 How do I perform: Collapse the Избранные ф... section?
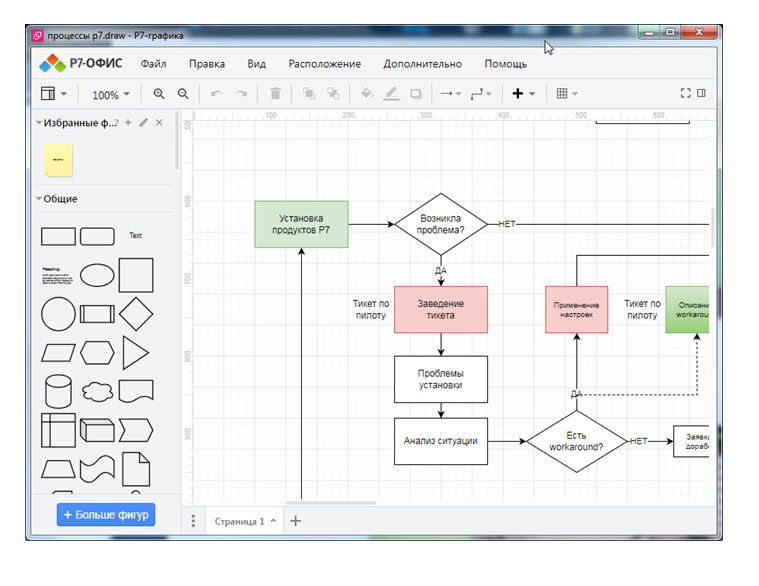[39, 123]
